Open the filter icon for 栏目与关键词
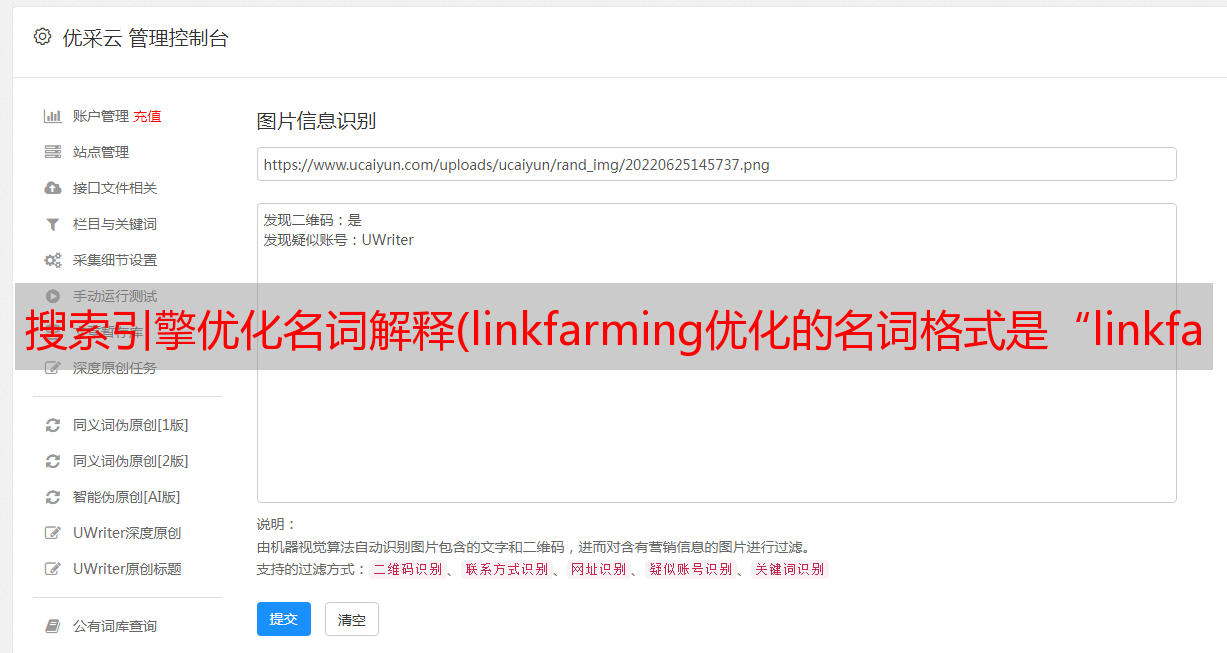1227x653 pixels. (x=53, y=224)
